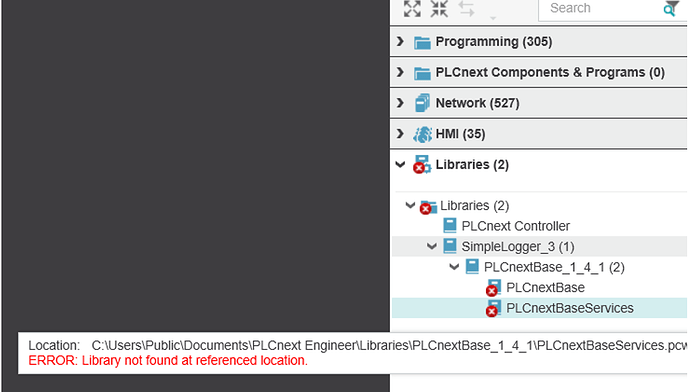Select HMI (35) section label
The width and height of the screenshot is (690, 392).
pos(460,134)
